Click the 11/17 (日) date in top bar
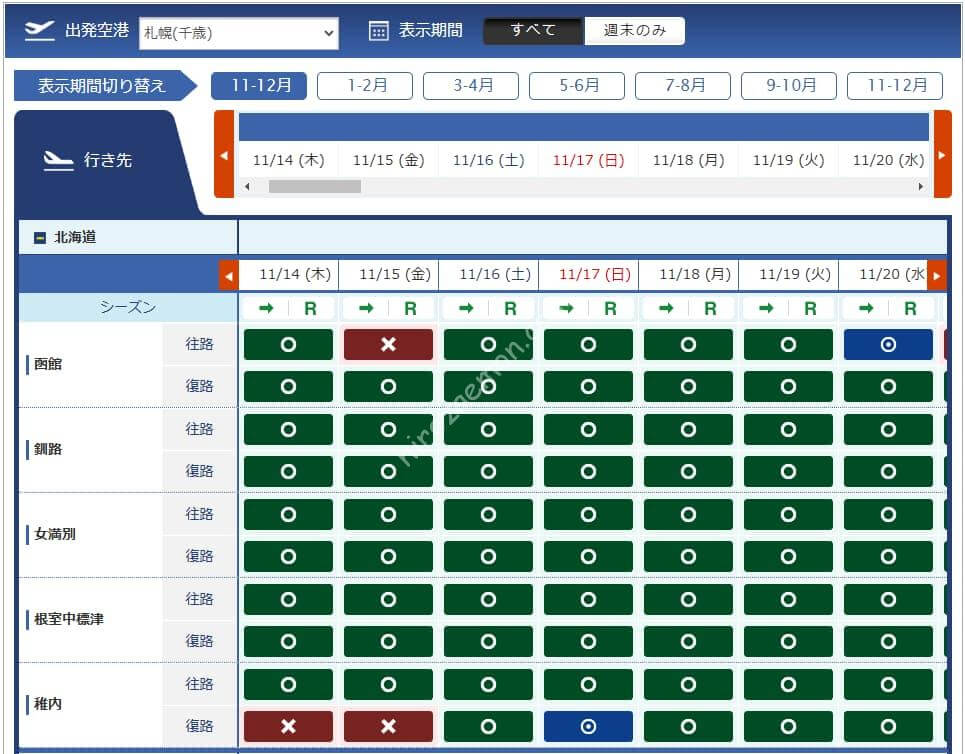 588,161
